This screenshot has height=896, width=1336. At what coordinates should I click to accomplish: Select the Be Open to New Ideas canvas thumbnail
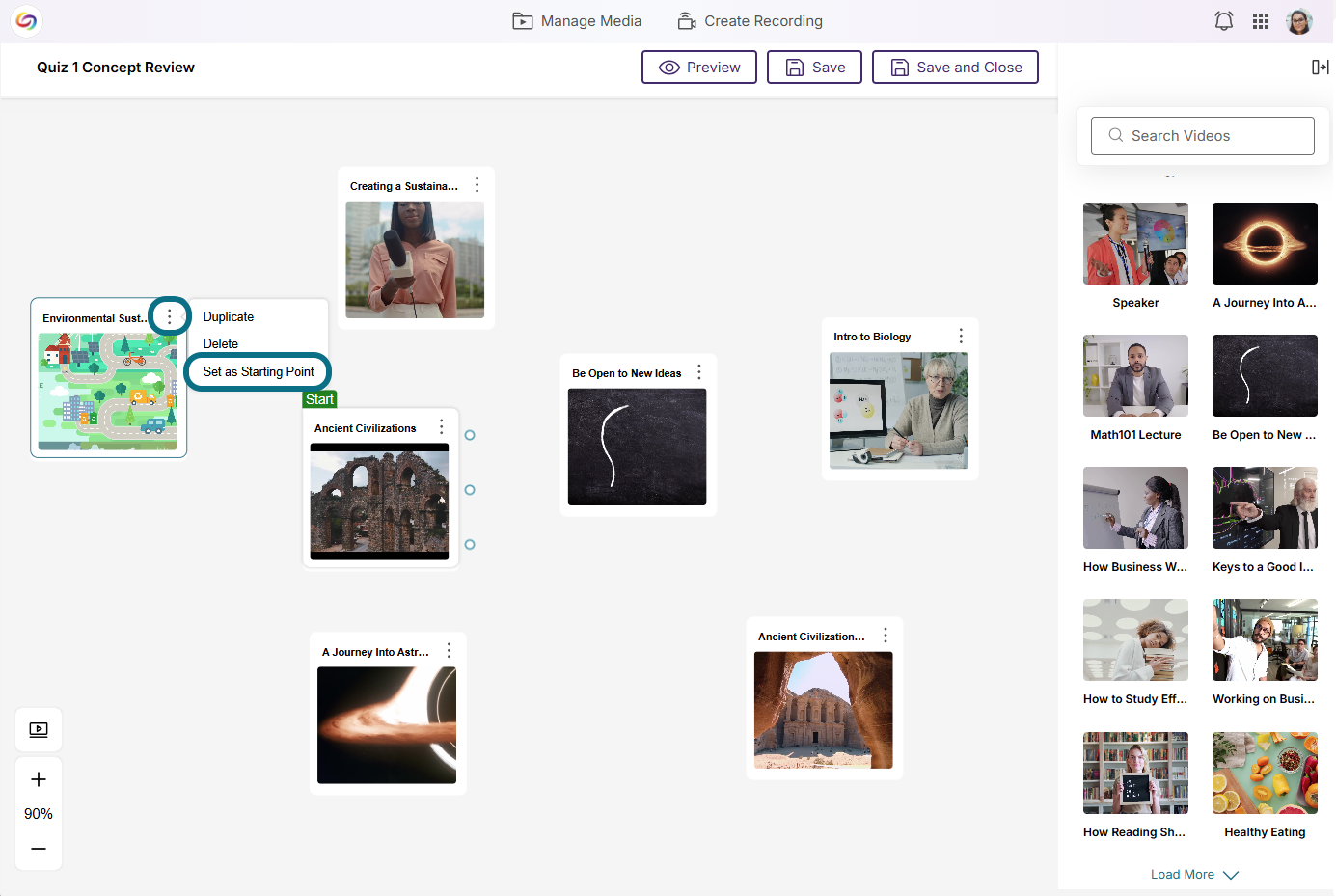click(637, 447)
